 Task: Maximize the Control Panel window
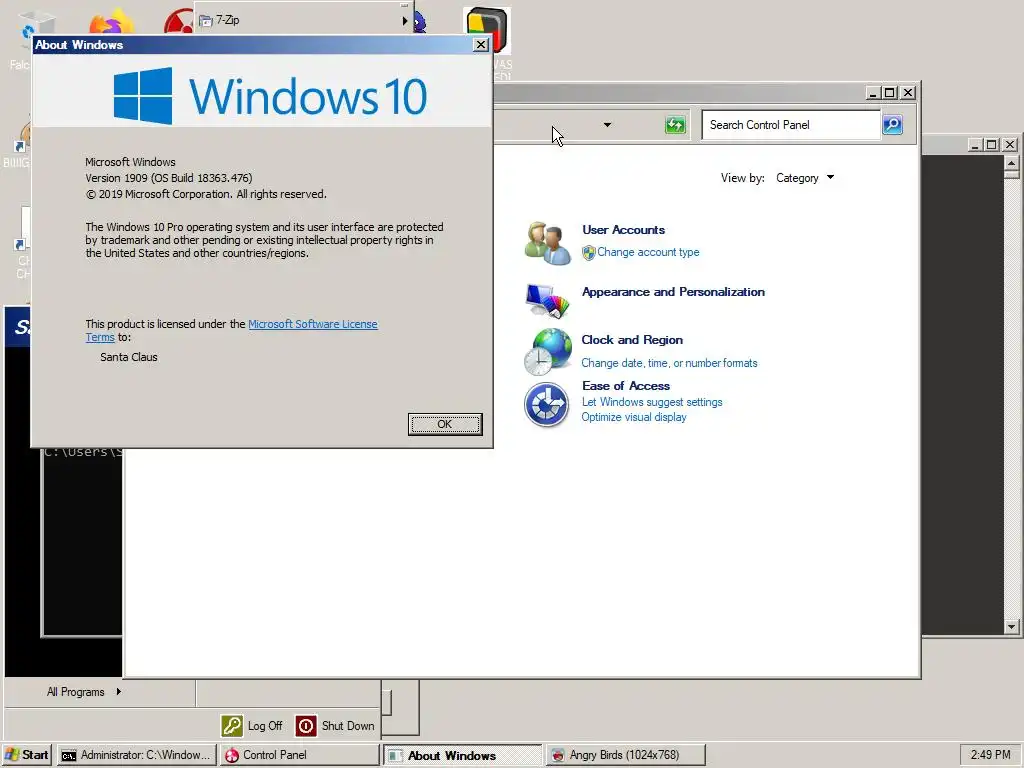coord(889,93)
